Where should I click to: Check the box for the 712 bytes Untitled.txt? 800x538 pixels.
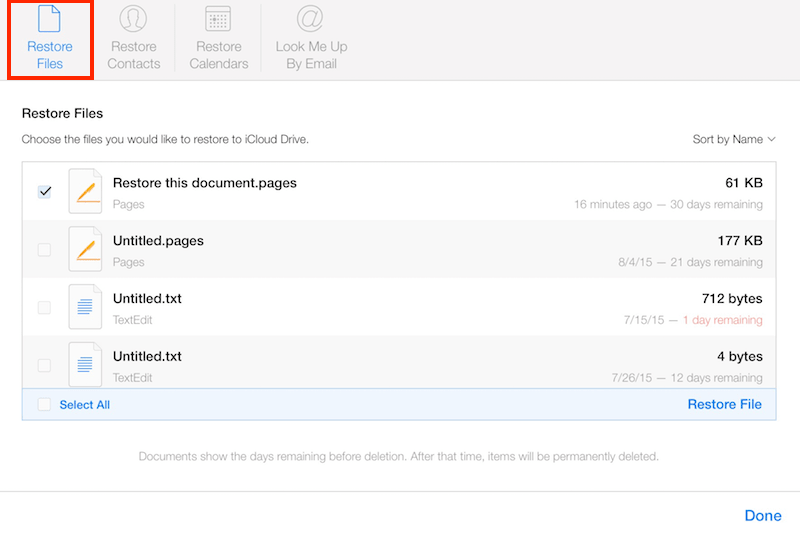(x=44, y=307)
